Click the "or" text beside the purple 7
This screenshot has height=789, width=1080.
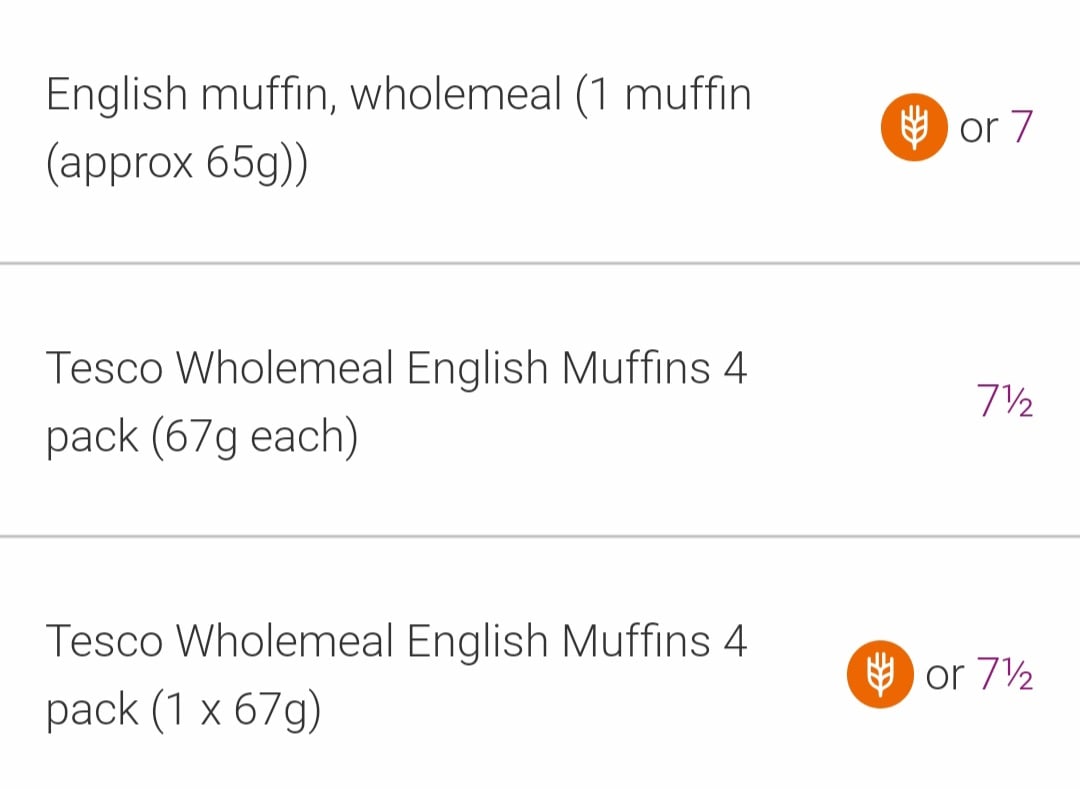coord(978,129)
